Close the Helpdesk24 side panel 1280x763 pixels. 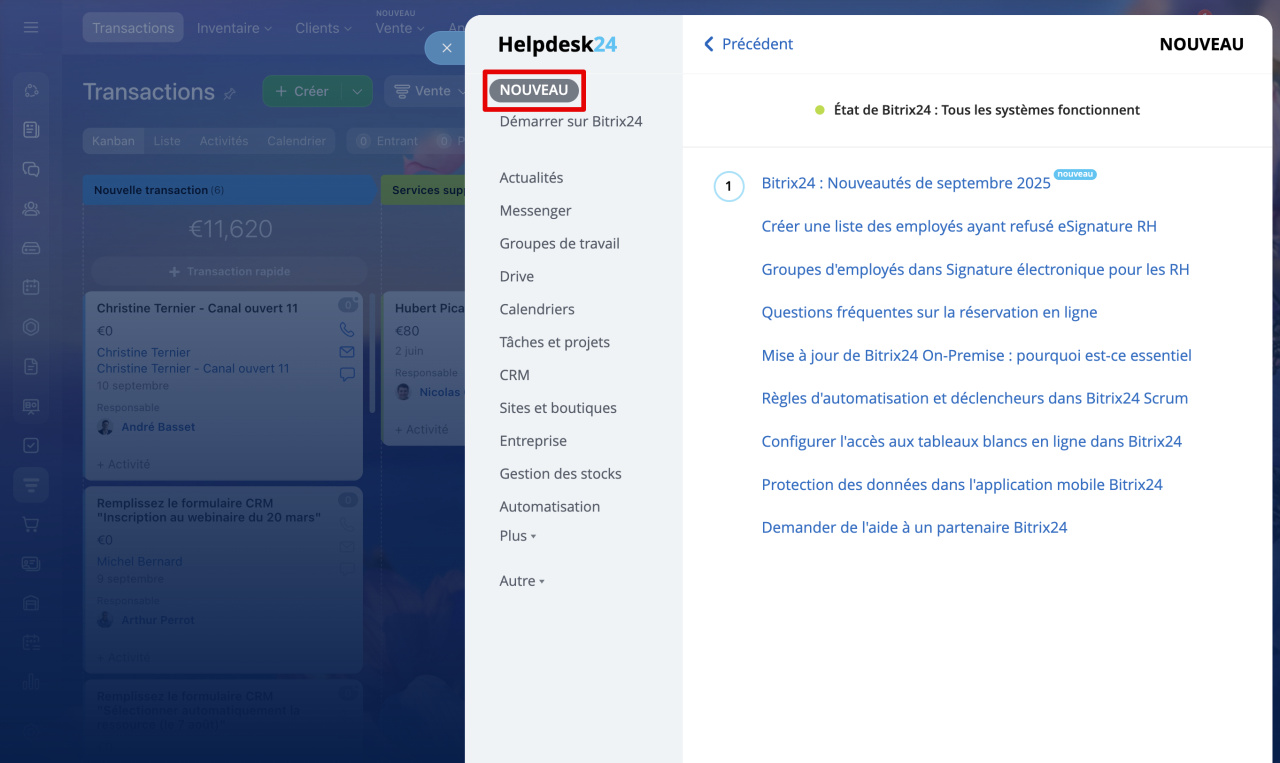pos(446,48)
